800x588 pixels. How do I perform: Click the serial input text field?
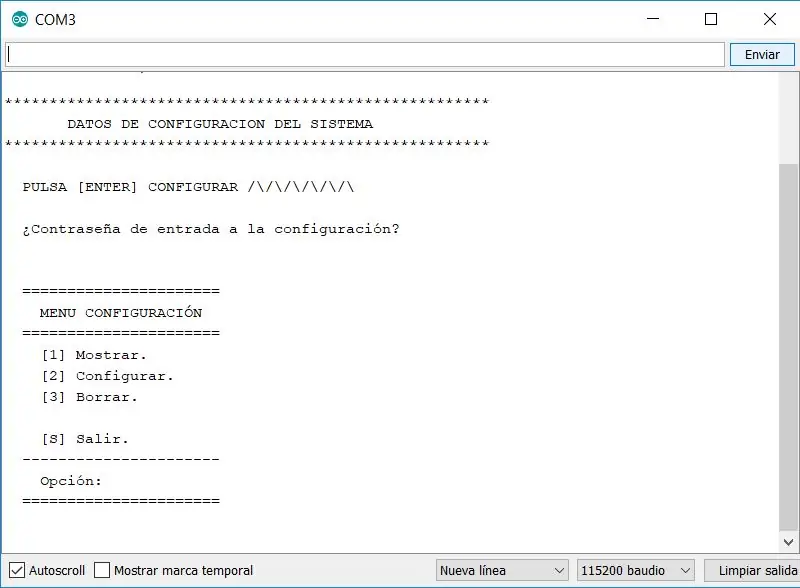(365, 55)
